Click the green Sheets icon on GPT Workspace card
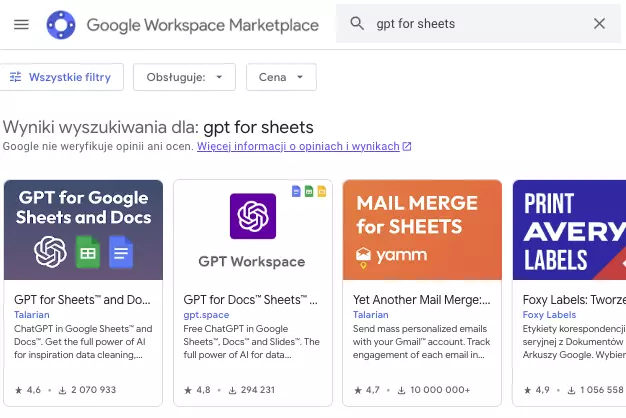 [x=309, y=191]
